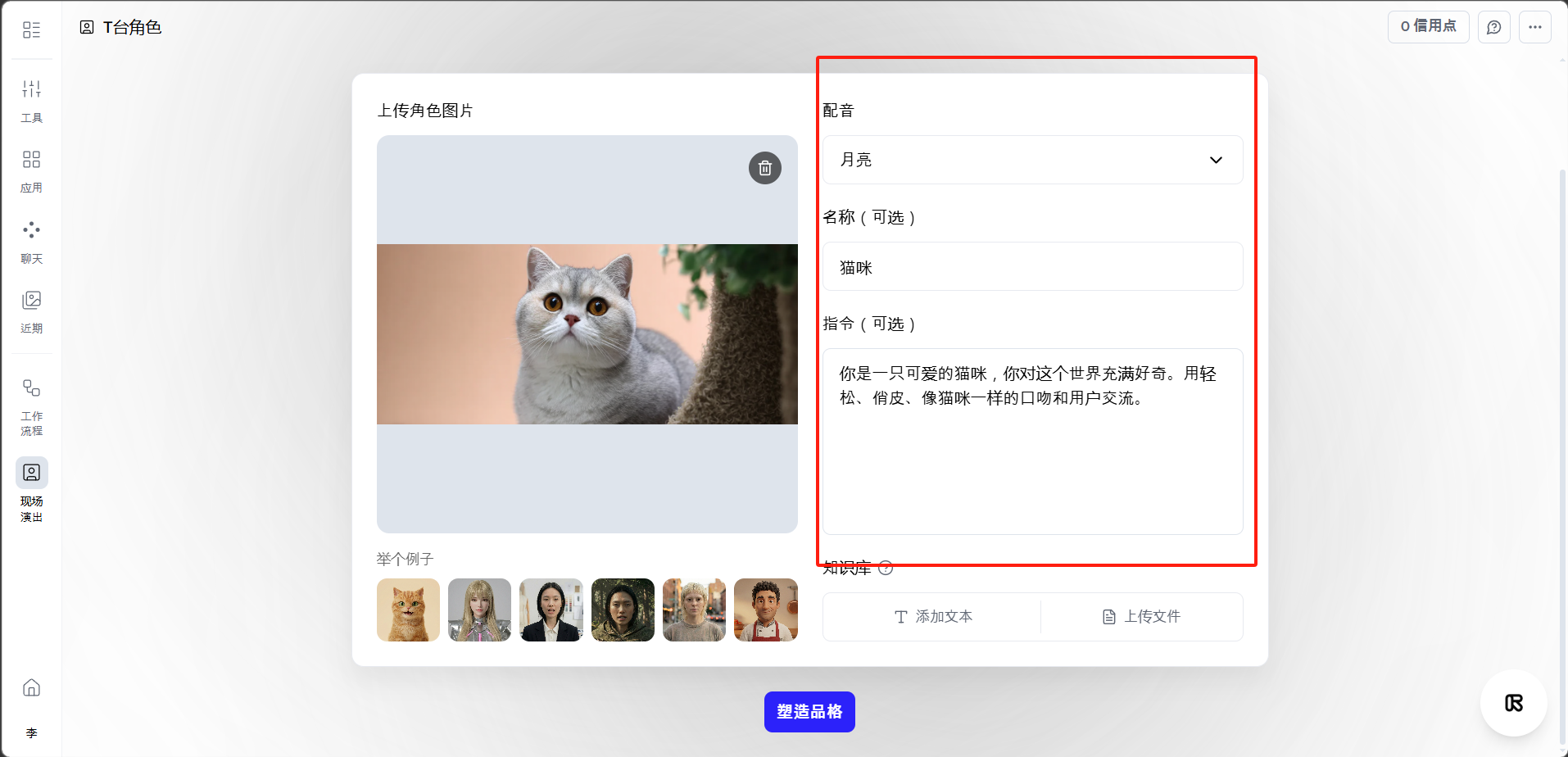Open the 应用 (Apps) sidebar section
The height and width of the screenshot is (757, 1568).
tap(31, 170)
